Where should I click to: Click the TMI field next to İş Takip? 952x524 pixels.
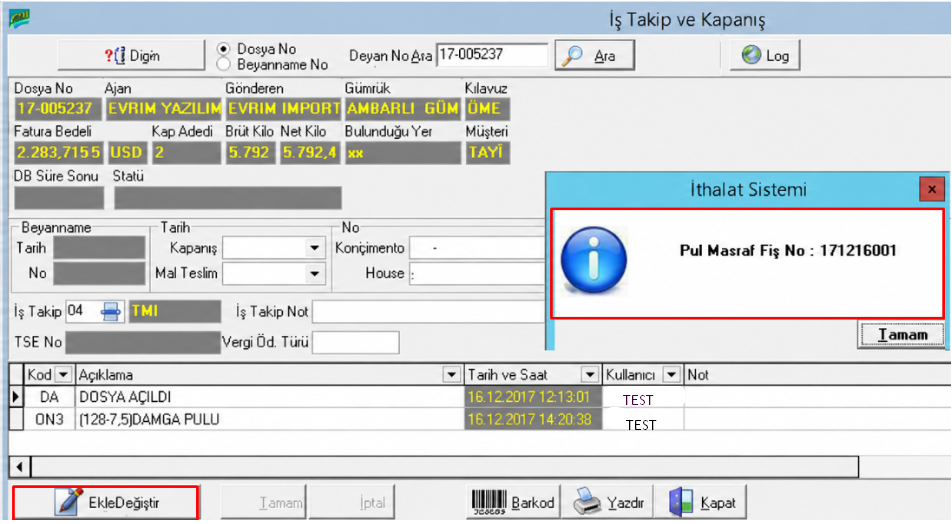[175, 311]
